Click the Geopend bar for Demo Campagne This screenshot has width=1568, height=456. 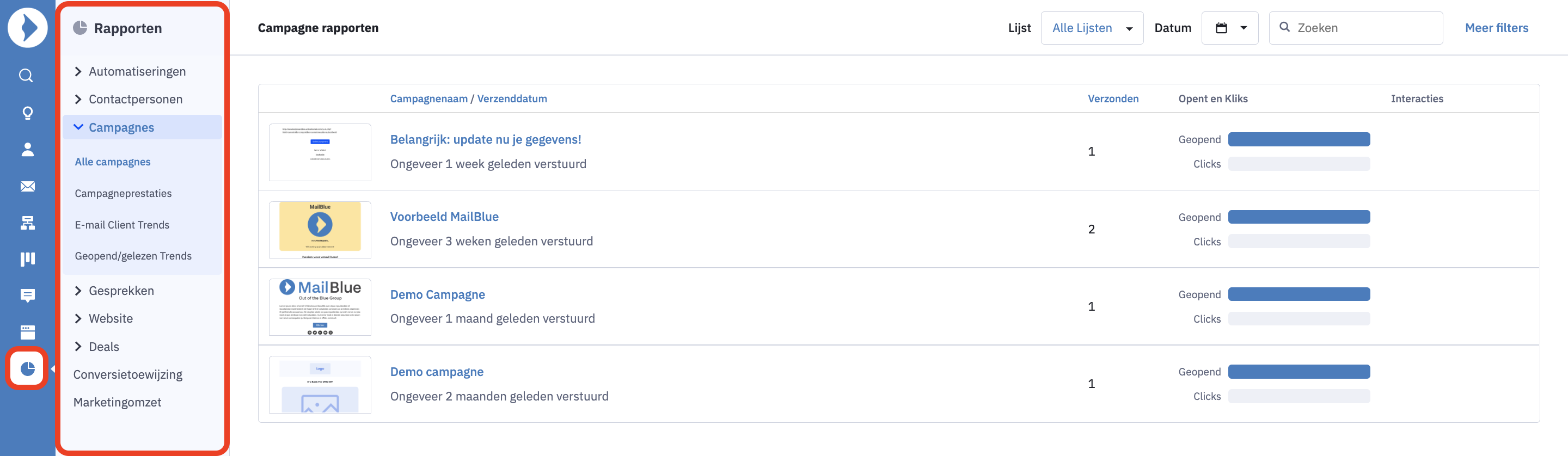[x=1299, y=294]
